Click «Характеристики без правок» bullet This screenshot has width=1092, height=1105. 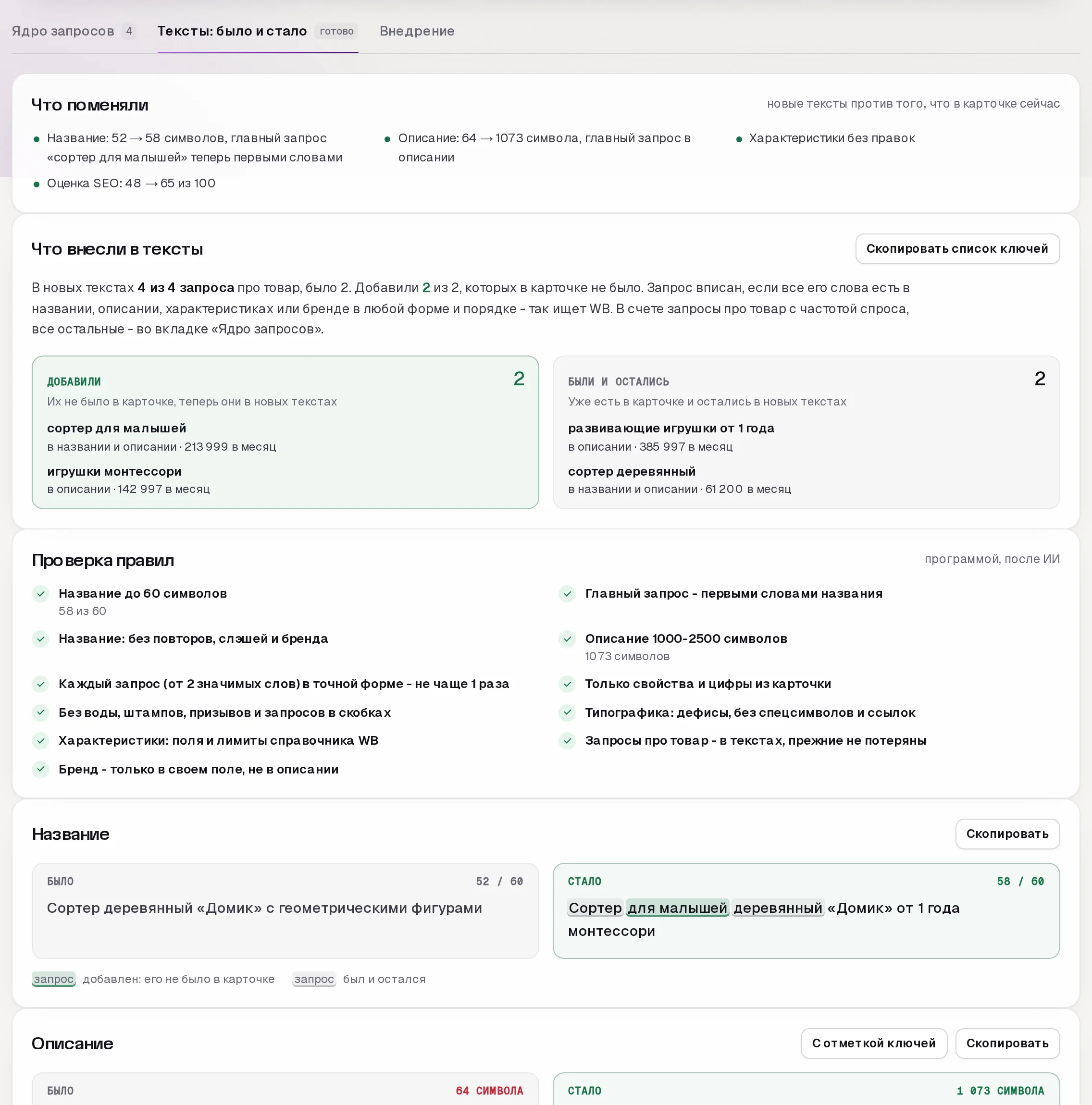coord(832,138)
